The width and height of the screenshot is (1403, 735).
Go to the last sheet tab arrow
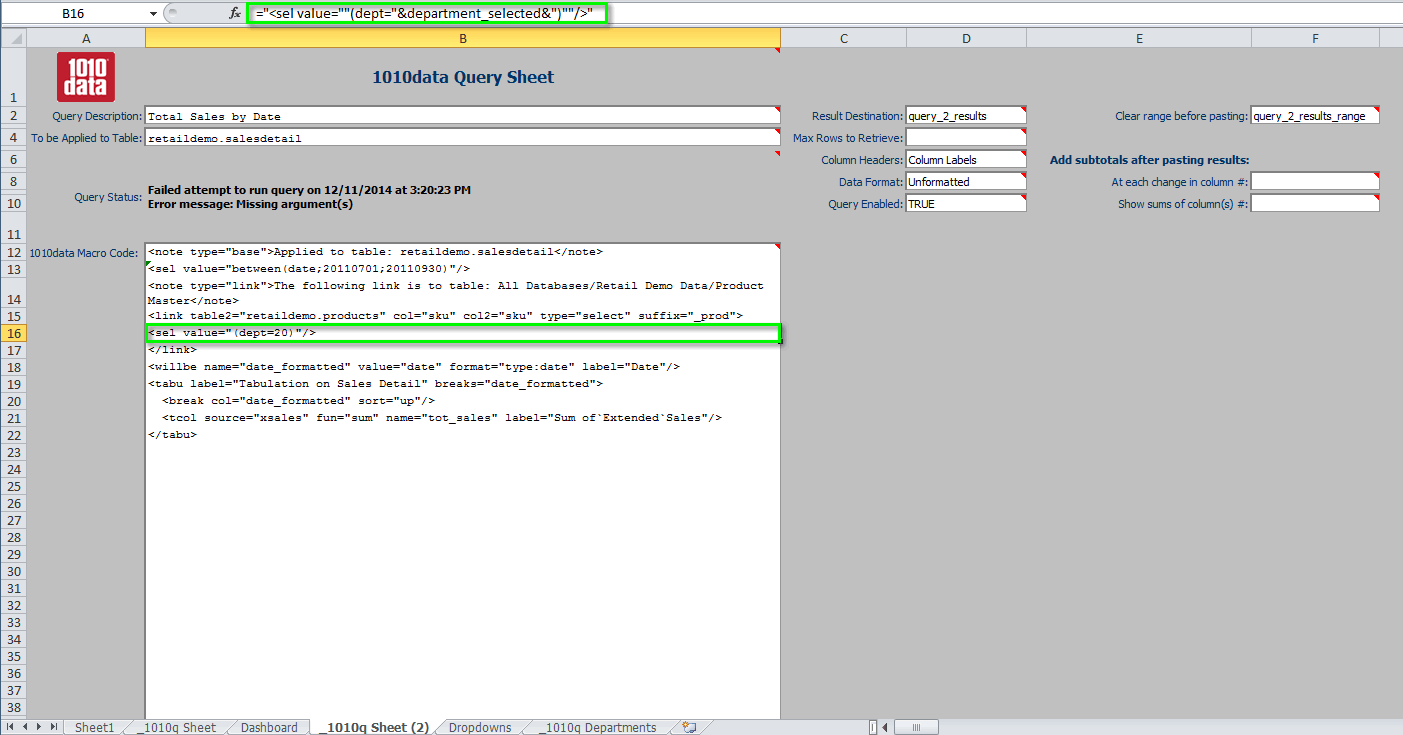(53, 727)
